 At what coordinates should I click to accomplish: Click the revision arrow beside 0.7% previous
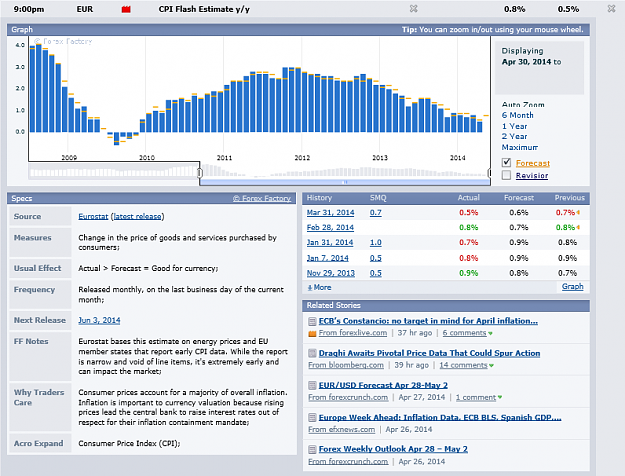tap(578, 212)
